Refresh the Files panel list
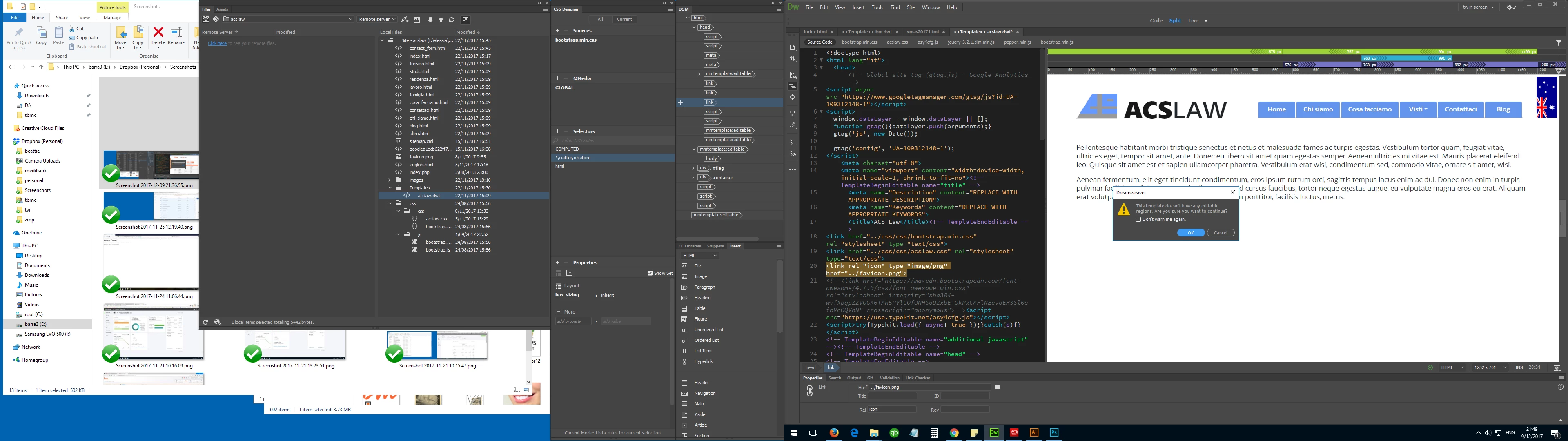The image size is (1568, 441). coord(452,20)
